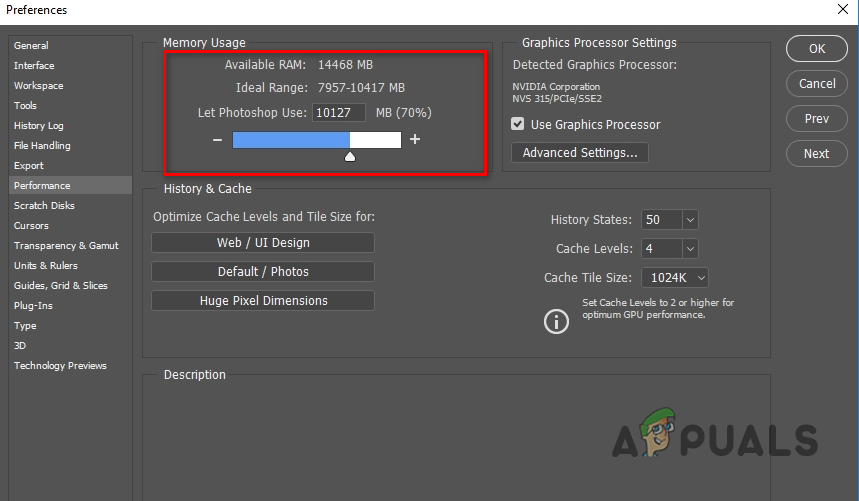Select Workspace preferences category
Screen dimensions: 859x501
70,85
